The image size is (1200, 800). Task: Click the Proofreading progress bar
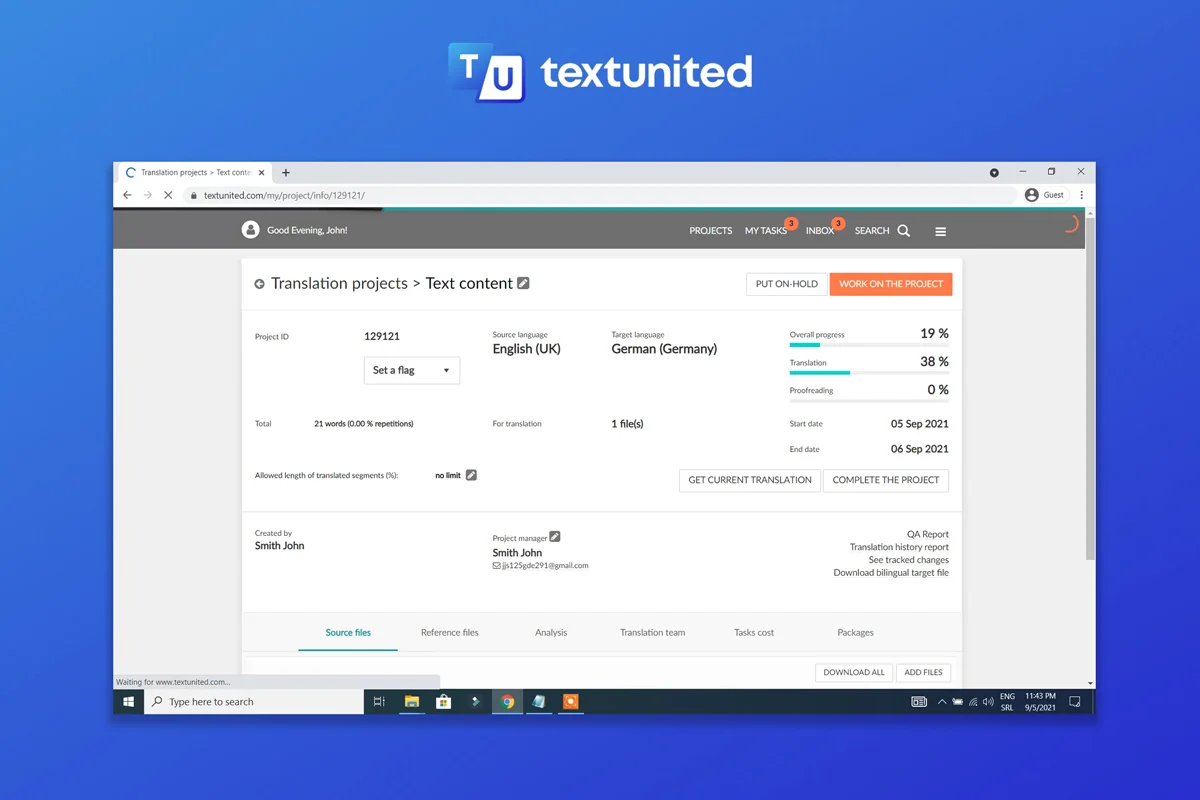(x=869, y=401)
